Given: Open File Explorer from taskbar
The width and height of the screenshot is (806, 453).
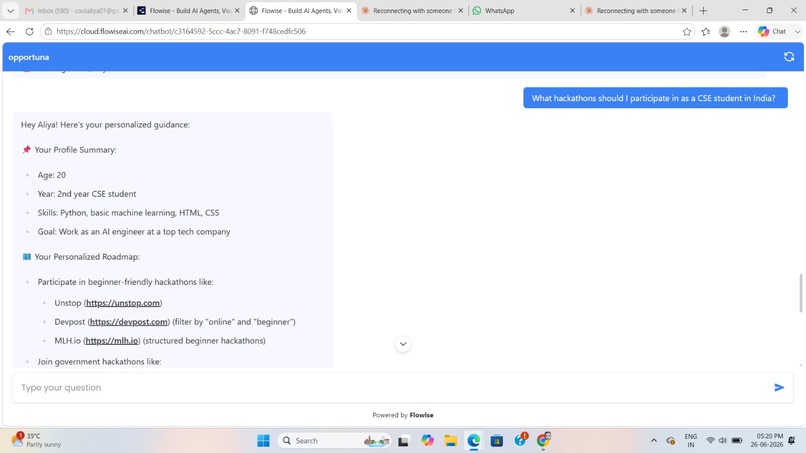Looking at the screenshot, I should [451, 441].
